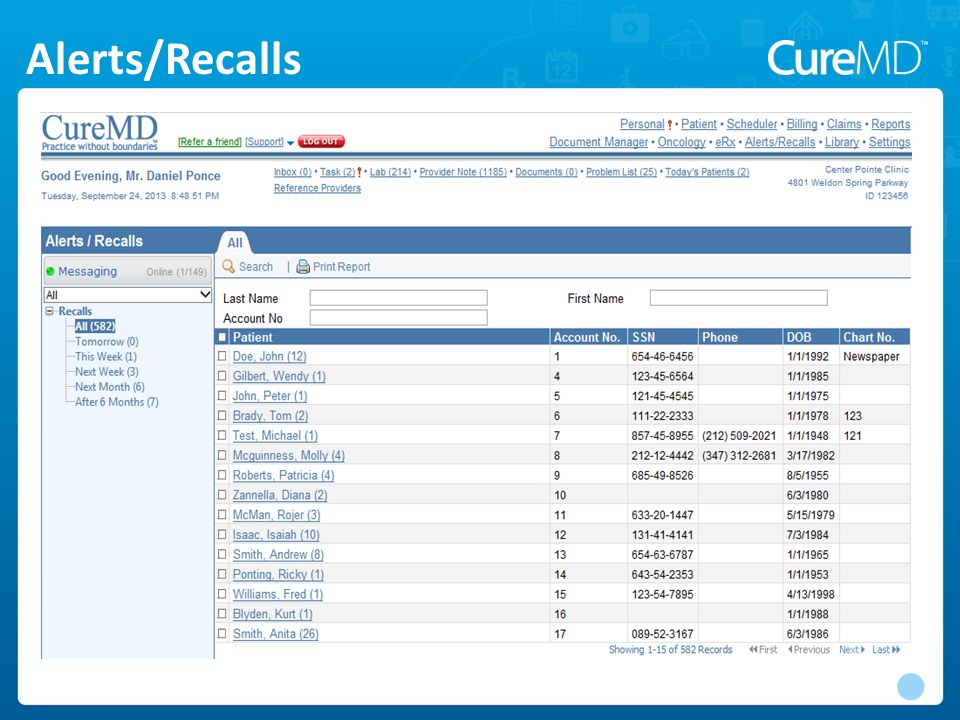The image size is (960, 720).
Task: Check the box for Smith, Anita
Action: coord(222,634)
